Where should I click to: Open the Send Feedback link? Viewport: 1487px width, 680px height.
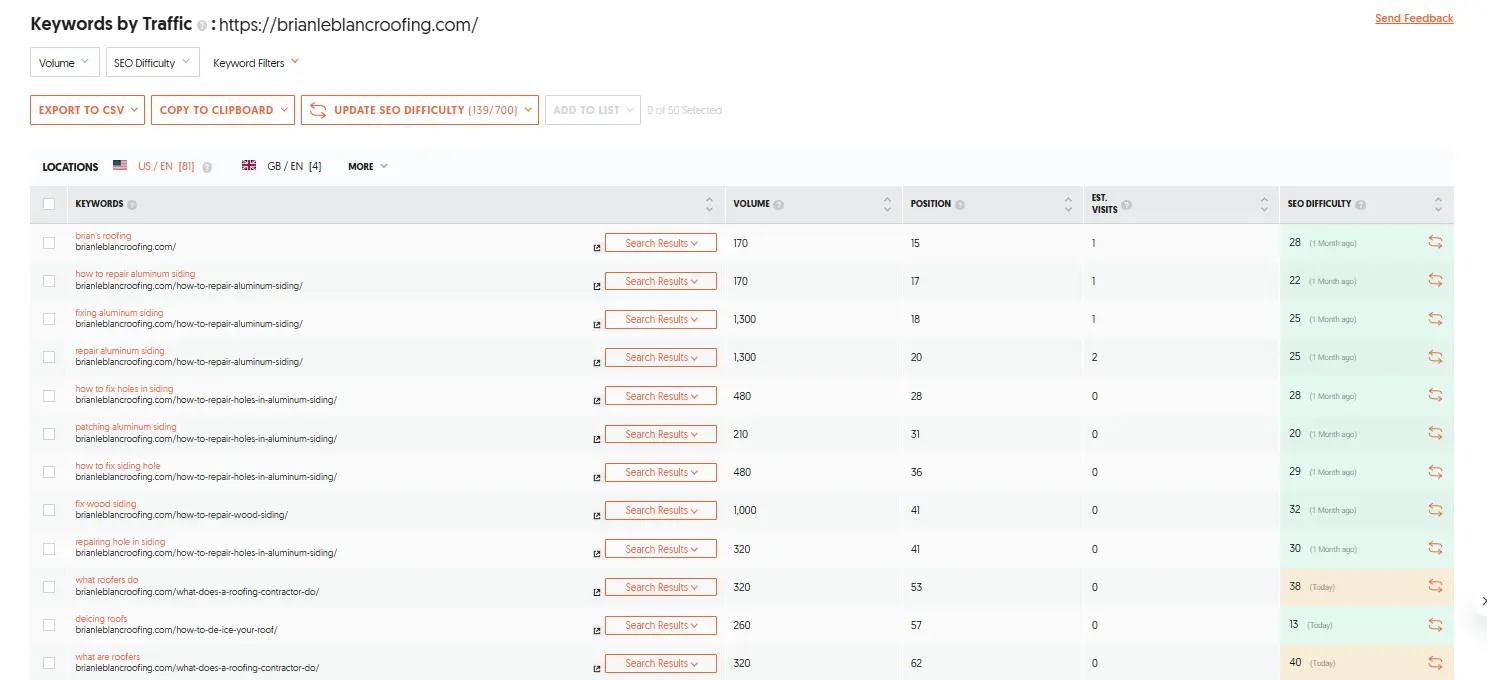[1413, 19]
